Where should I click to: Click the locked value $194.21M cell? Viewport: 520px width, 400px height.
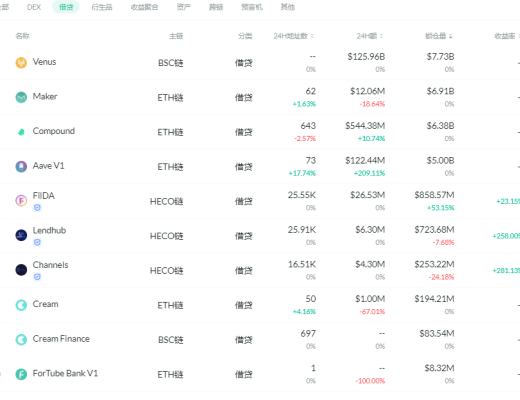click(x=434, y=299)
